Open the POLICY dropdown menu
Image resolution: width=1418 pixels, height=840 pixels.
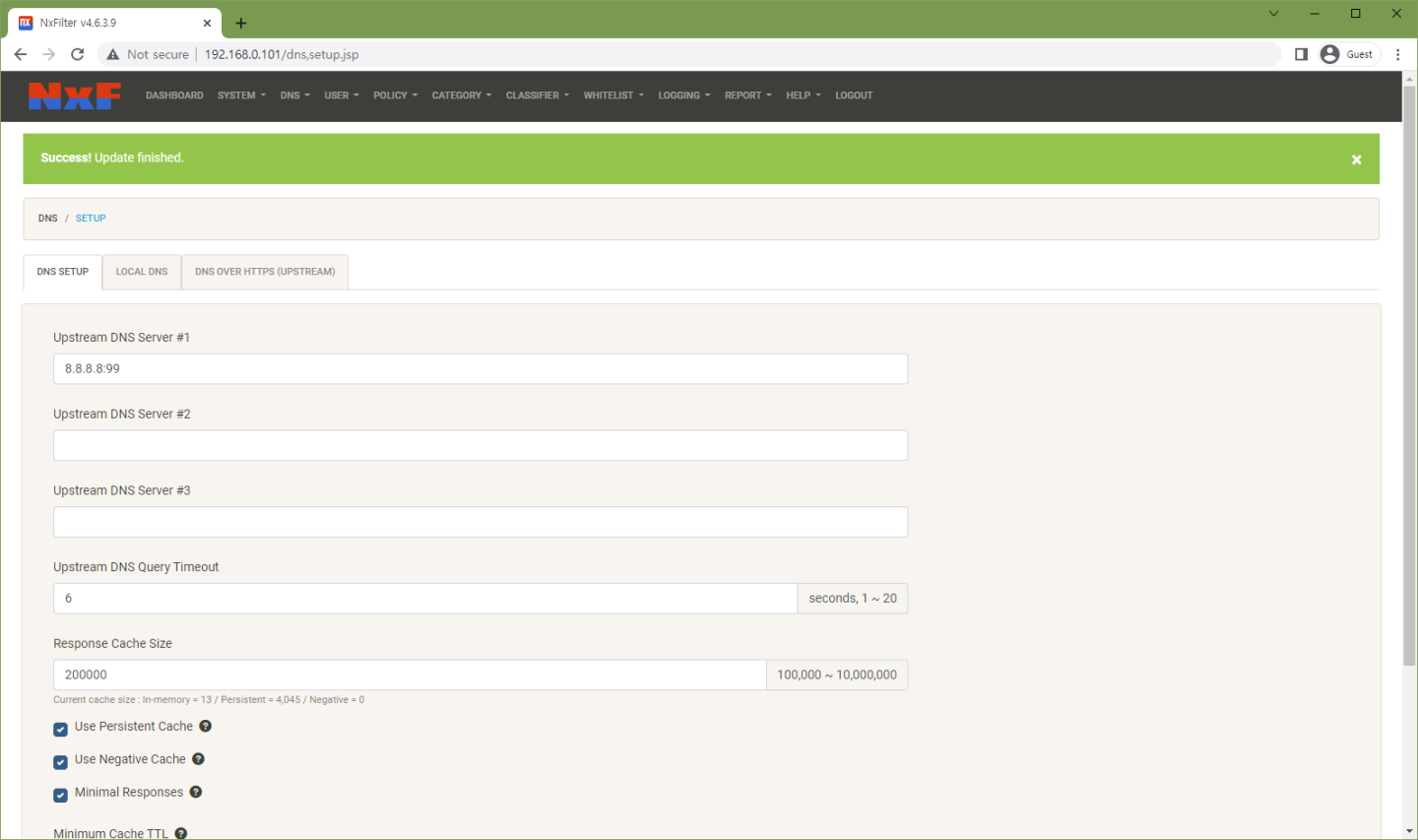click(395, 96)
